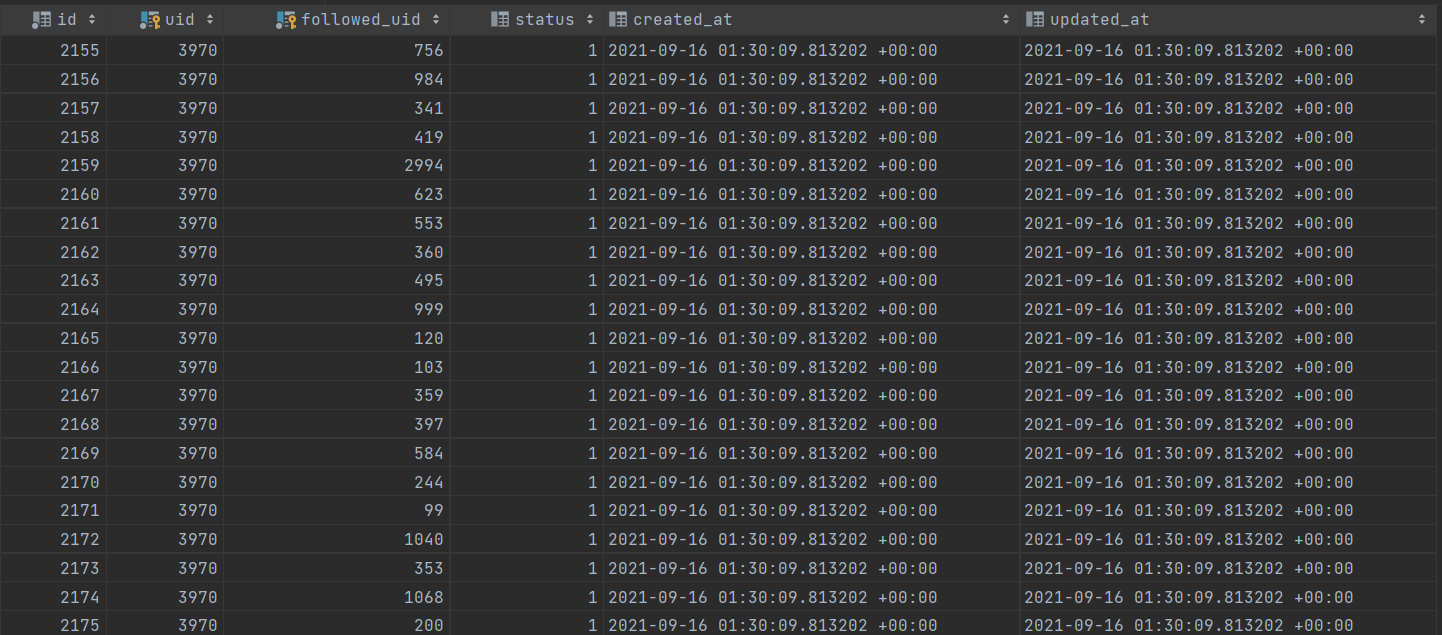Screen dimensions: 1442x635
Task: Pick followed_uid value 984
Action: [x=429, y=80]
